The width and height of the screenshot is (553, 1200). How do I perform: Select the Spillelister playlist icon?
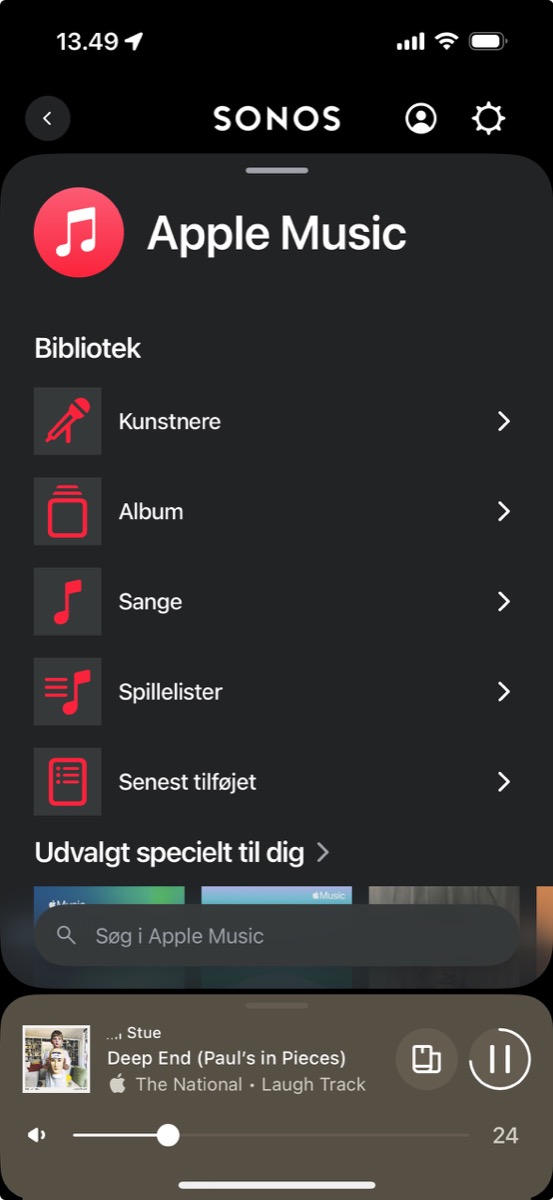coord(68,691)
